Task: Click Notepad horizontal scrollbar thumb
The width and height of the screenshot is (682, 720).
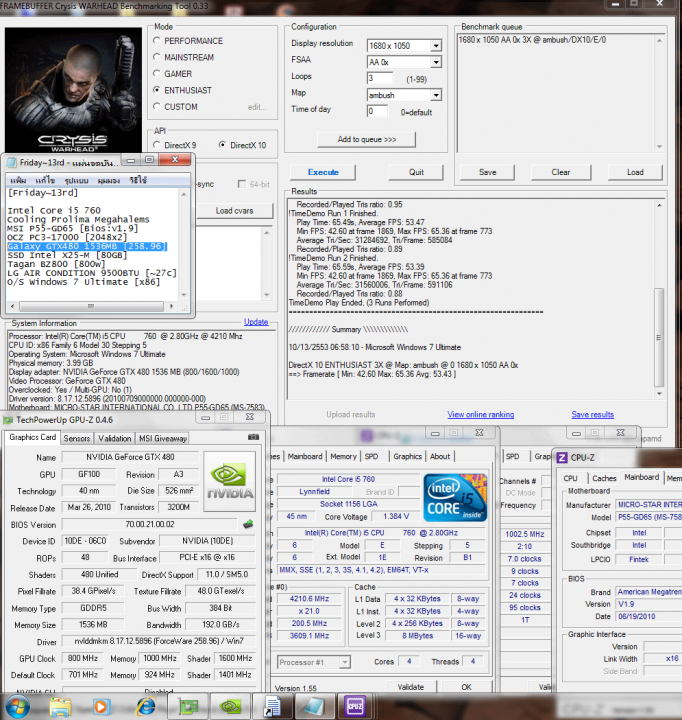Action: pyautogui.click(x=91, y=306)
